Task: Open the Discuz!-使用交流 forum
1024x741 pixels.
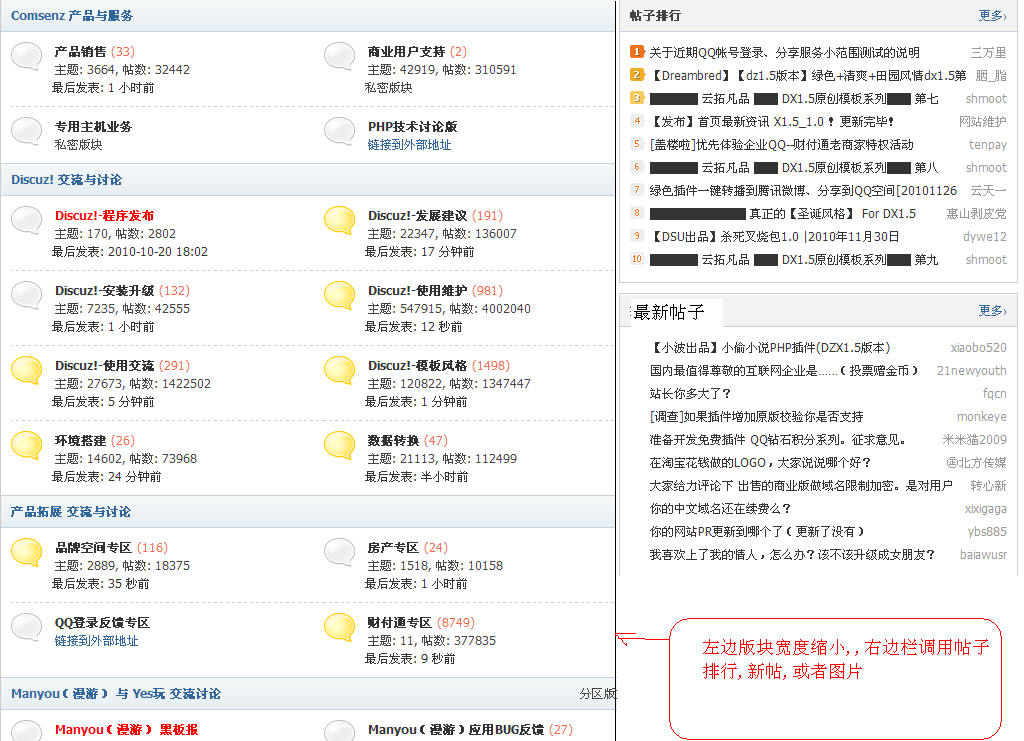Action: (x=104, y=366)
